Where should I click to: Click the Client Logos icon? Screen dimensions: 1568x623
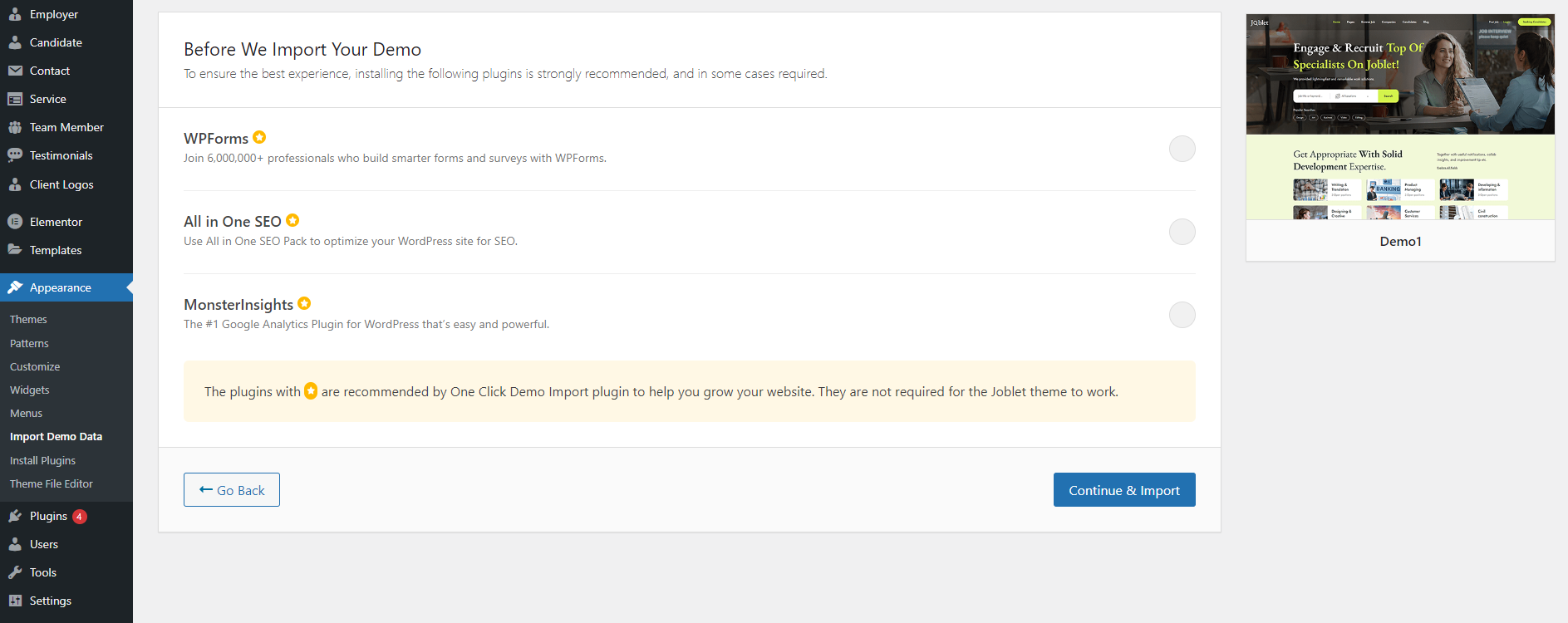click(15, 184)
